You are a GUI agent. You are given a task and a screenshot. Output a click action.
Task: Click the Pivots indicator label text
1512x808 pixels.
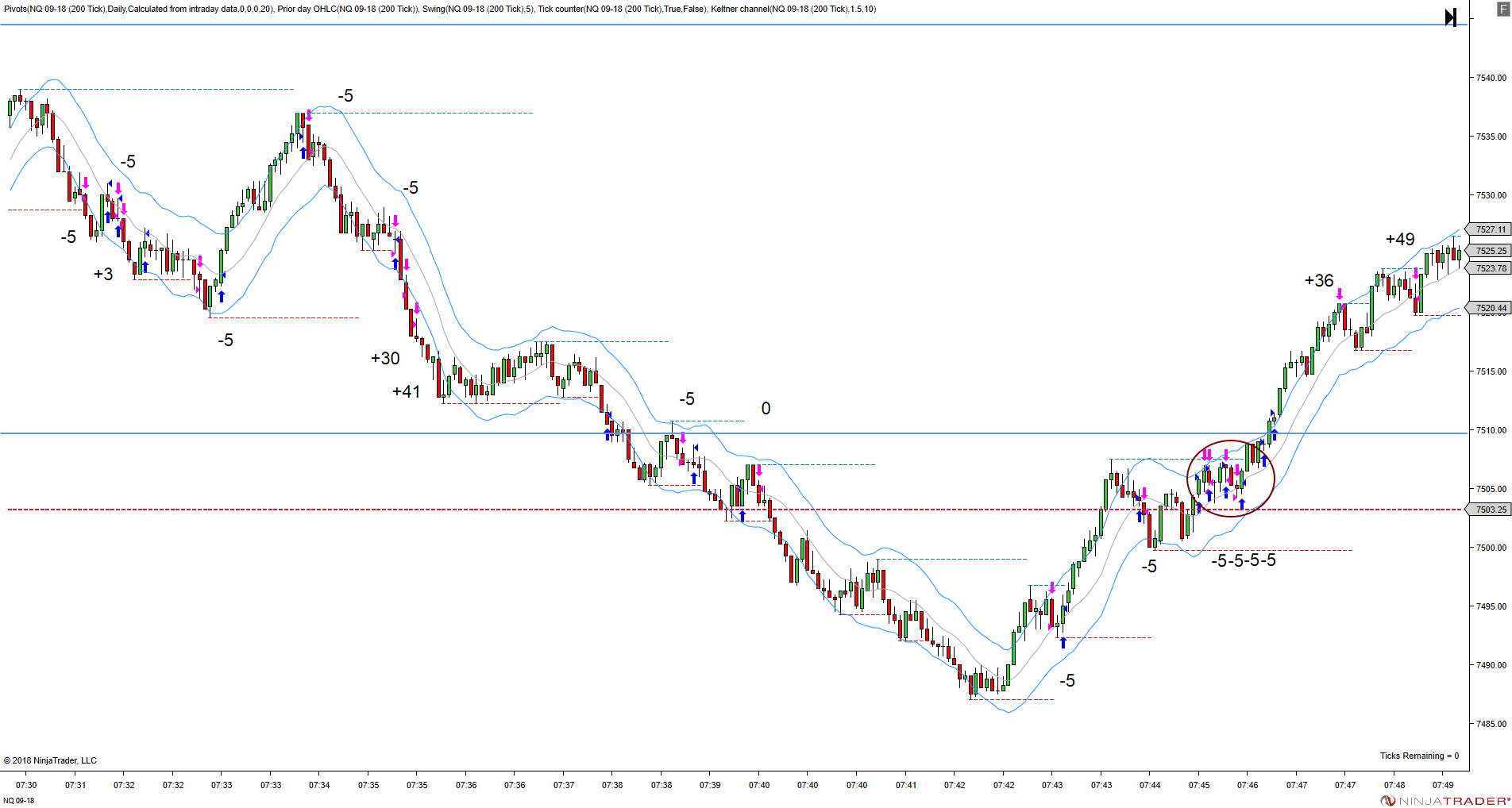click(138, 10)
